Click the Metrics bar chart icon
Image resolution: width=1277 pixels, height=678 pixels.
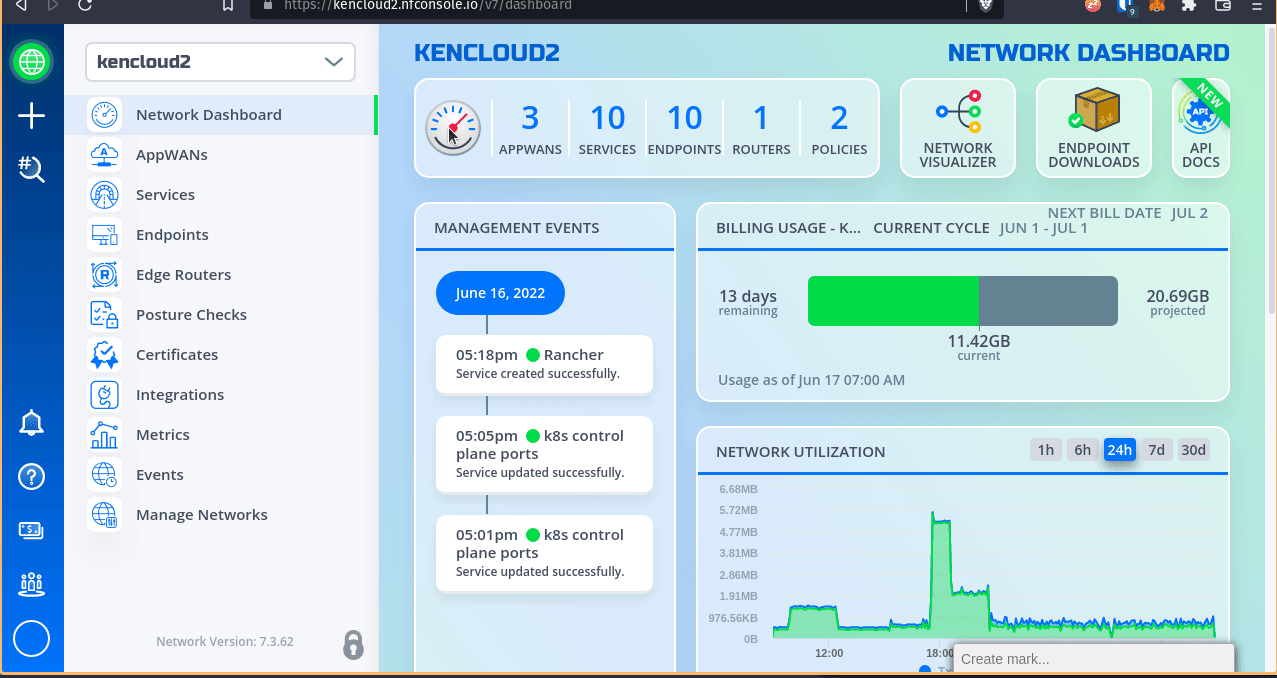[104, 435]
